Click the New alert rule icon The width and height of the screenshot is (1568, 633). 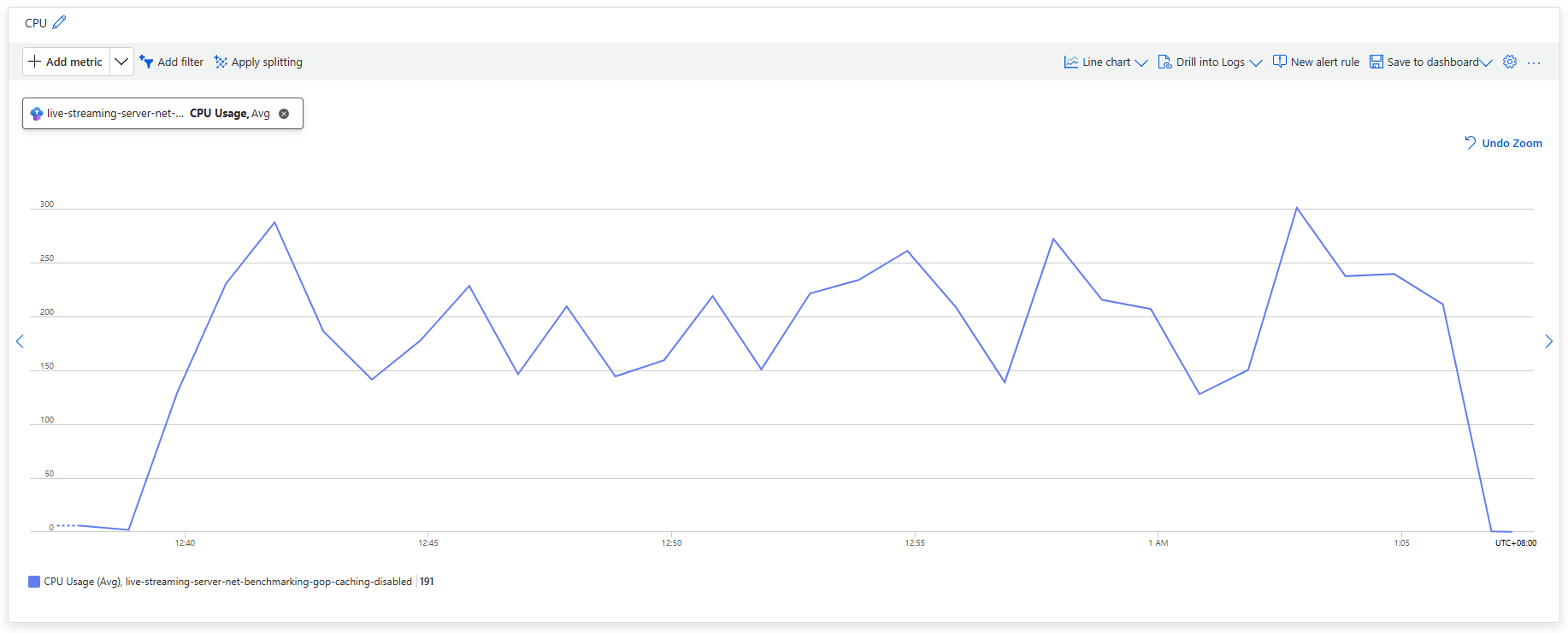click(1280, 62)
